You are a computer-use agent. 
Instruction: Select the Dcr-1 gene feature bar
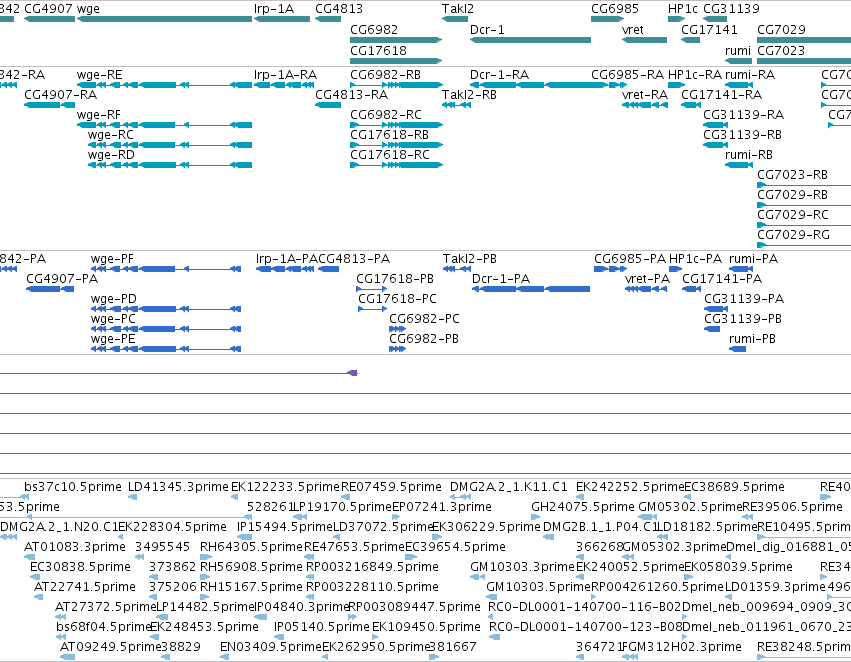click(530, 40)
